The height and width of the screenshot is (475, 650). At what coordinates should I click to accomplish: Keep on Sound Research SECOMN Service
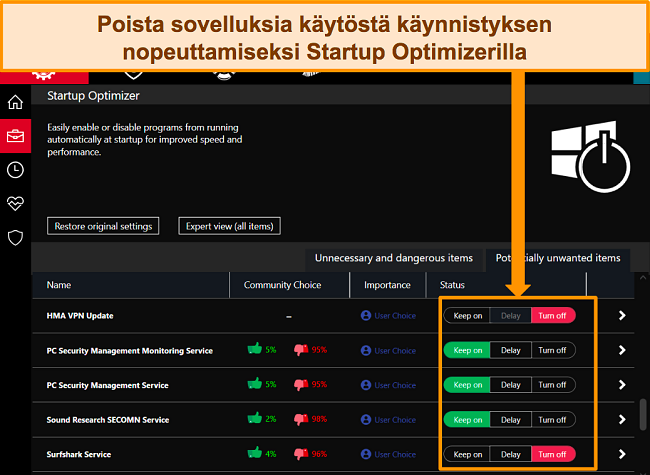click(x=467, y=419)
